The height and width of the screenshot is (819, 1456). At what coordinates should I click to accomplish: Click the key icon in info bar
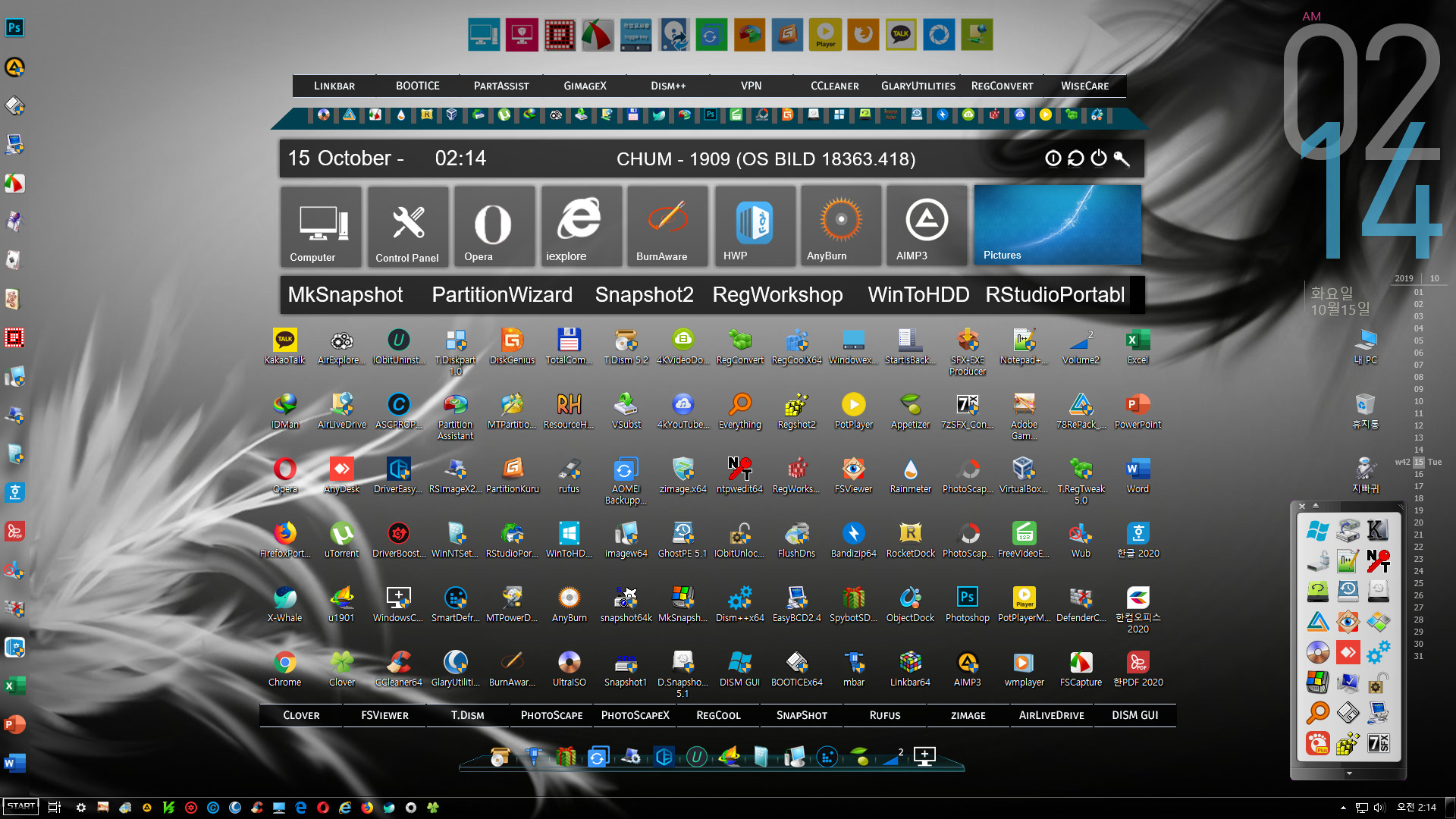[x=1122, y=158]
